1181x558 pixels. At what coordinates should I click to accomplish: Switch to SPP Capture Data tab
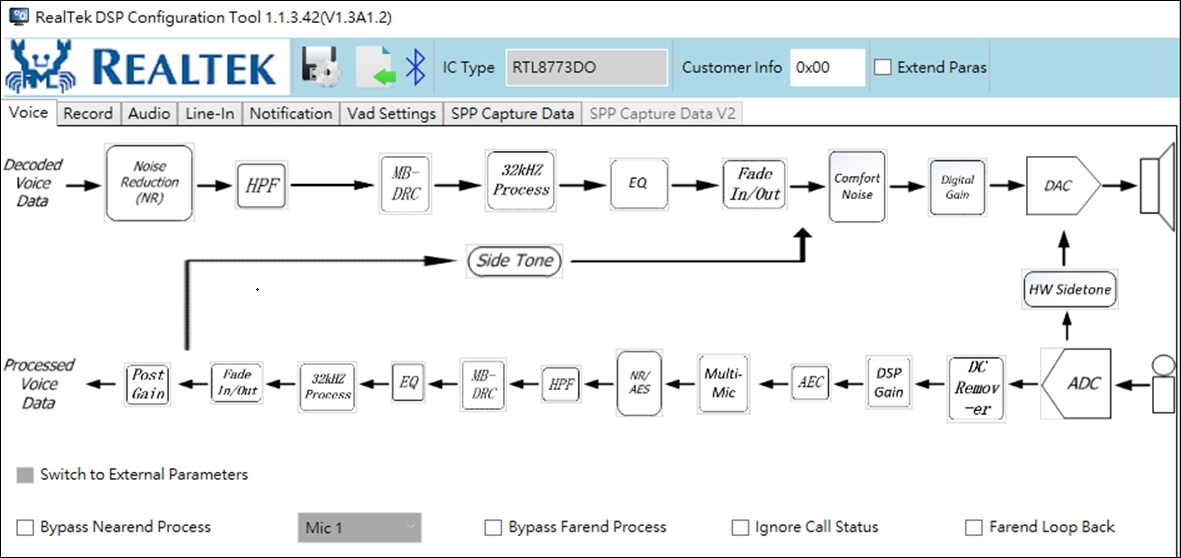512,114
